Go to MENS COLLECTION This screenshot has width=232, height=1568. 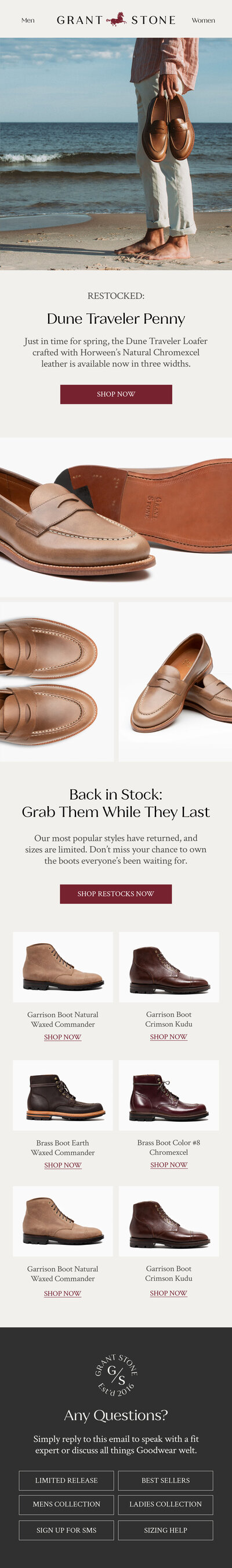66,1504
